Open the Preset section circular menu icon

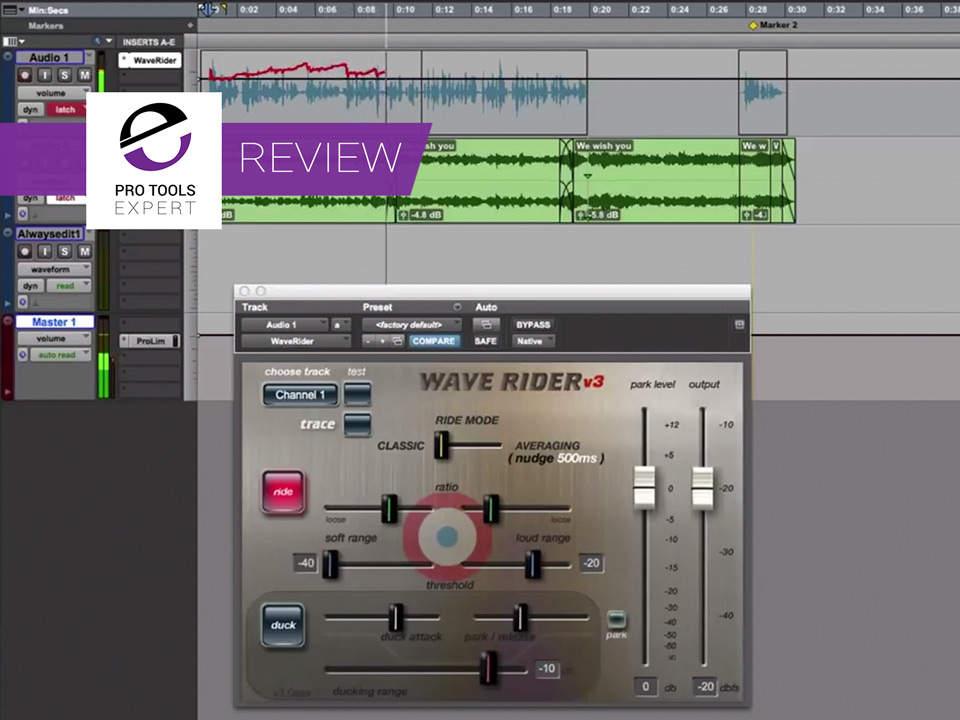click(x=457, y=307)
